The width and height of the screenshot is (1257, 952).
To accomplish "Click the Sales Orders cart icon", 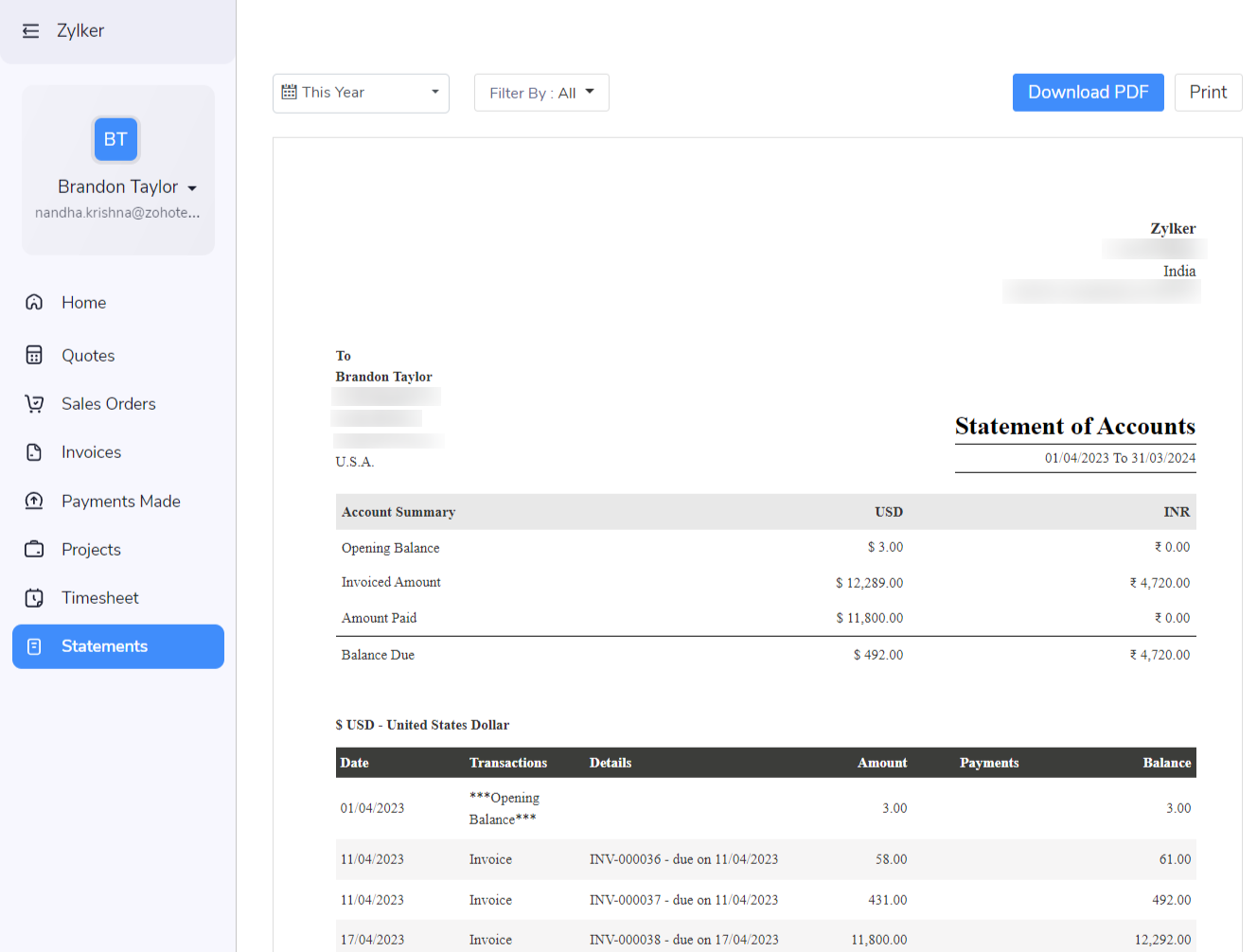I will click(x=34, y=403).
